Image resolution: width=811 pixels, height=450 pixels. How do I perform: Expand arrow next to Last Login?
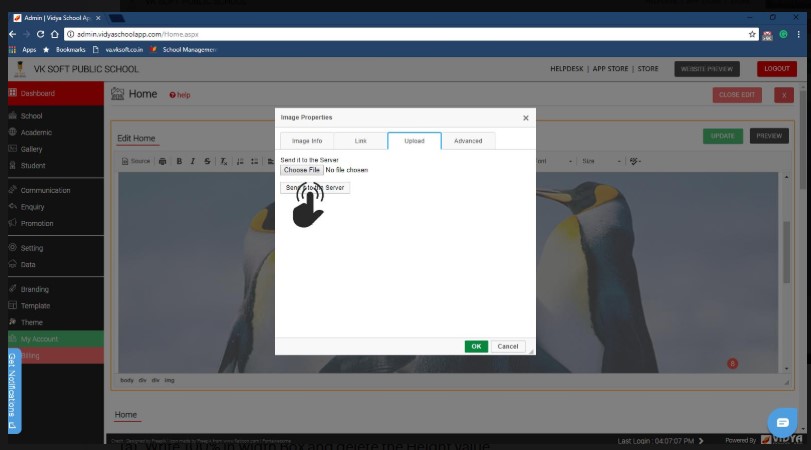(x=701, y=441)
